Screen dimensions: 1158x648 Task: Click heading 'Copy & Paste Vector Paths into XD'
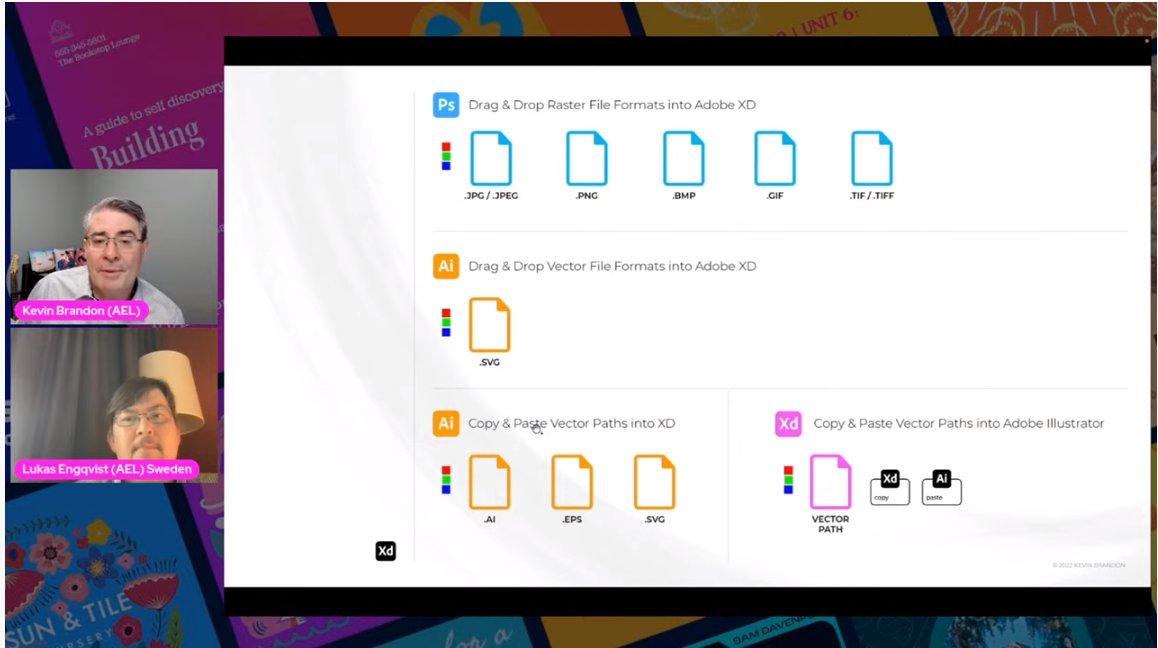(572, 423)
